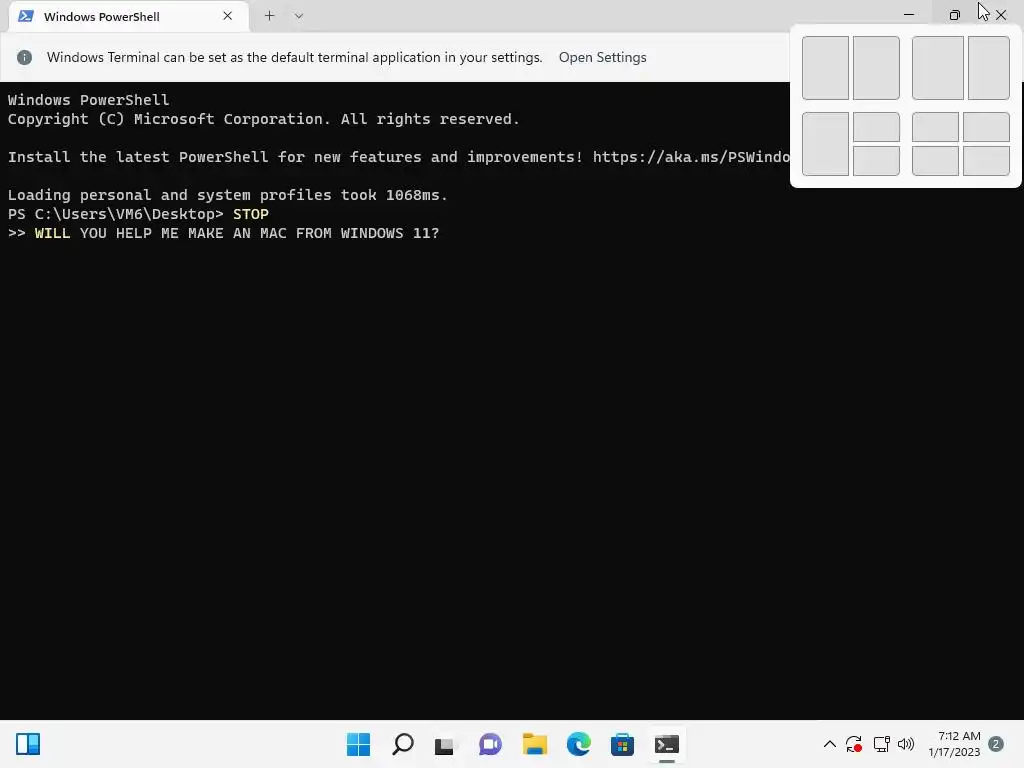The image size is (1024, 768).
Task: Snap to left half of three-zone layout
Action: [x=825, y=144]
